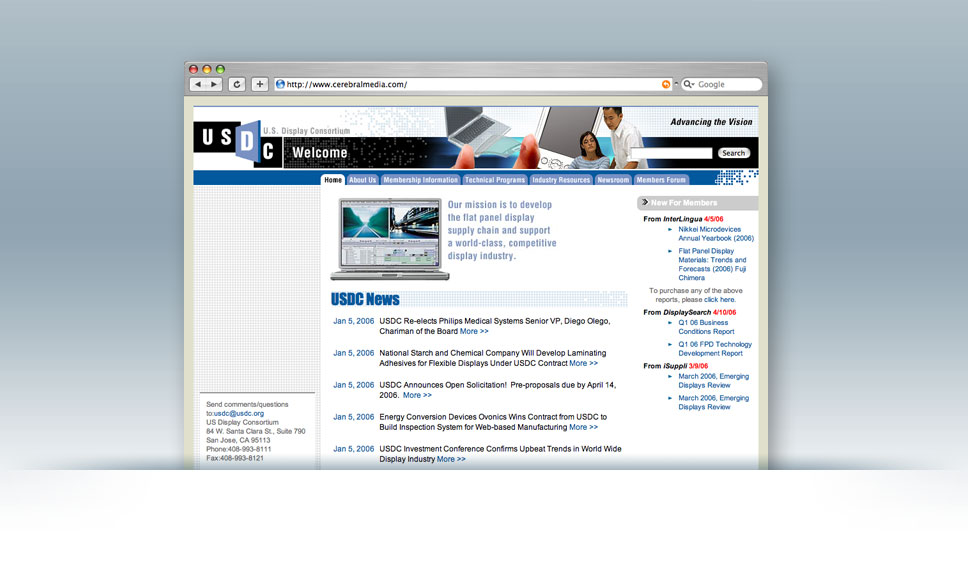The height and width of the screenshot is (580, 968).
Task: Click the USDC logo
Action: 238,143
